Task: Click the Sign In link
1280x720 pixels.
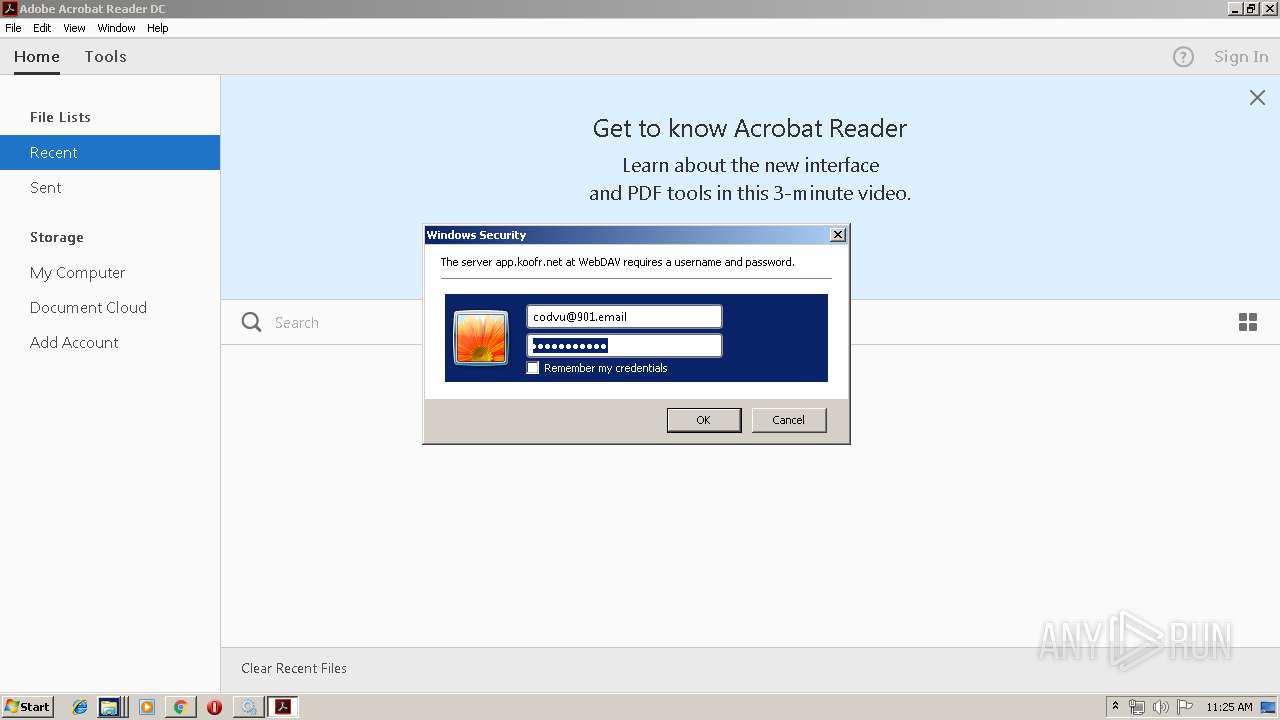Action: 1241,57
